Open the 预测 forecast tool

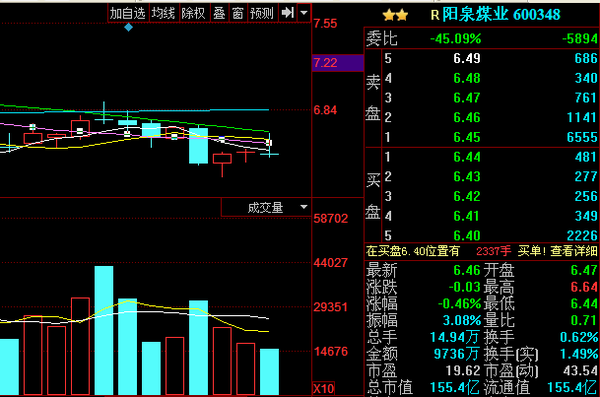pos(262,13)
